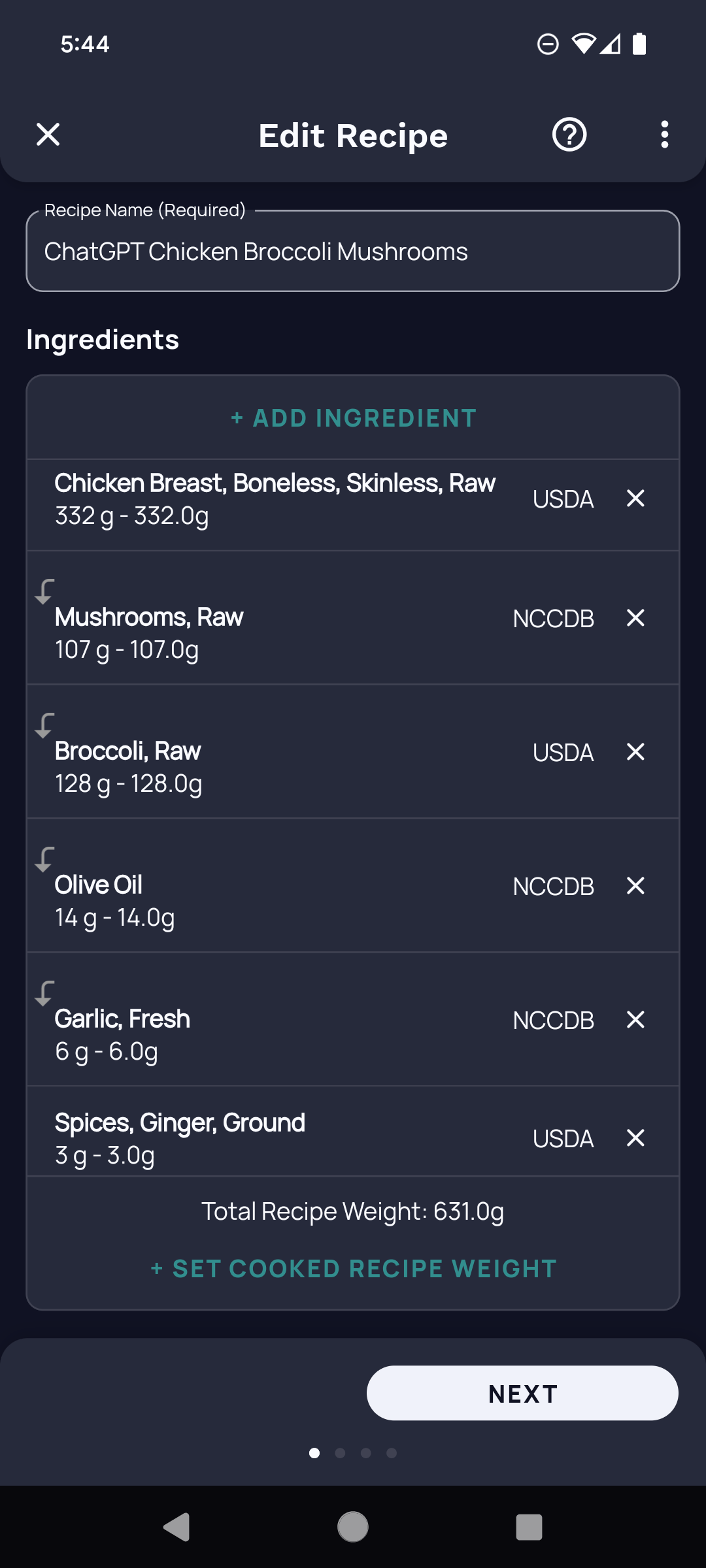The image size is (706, 1568).
Task: Tap the Android home circle button
Action: 353,1527
